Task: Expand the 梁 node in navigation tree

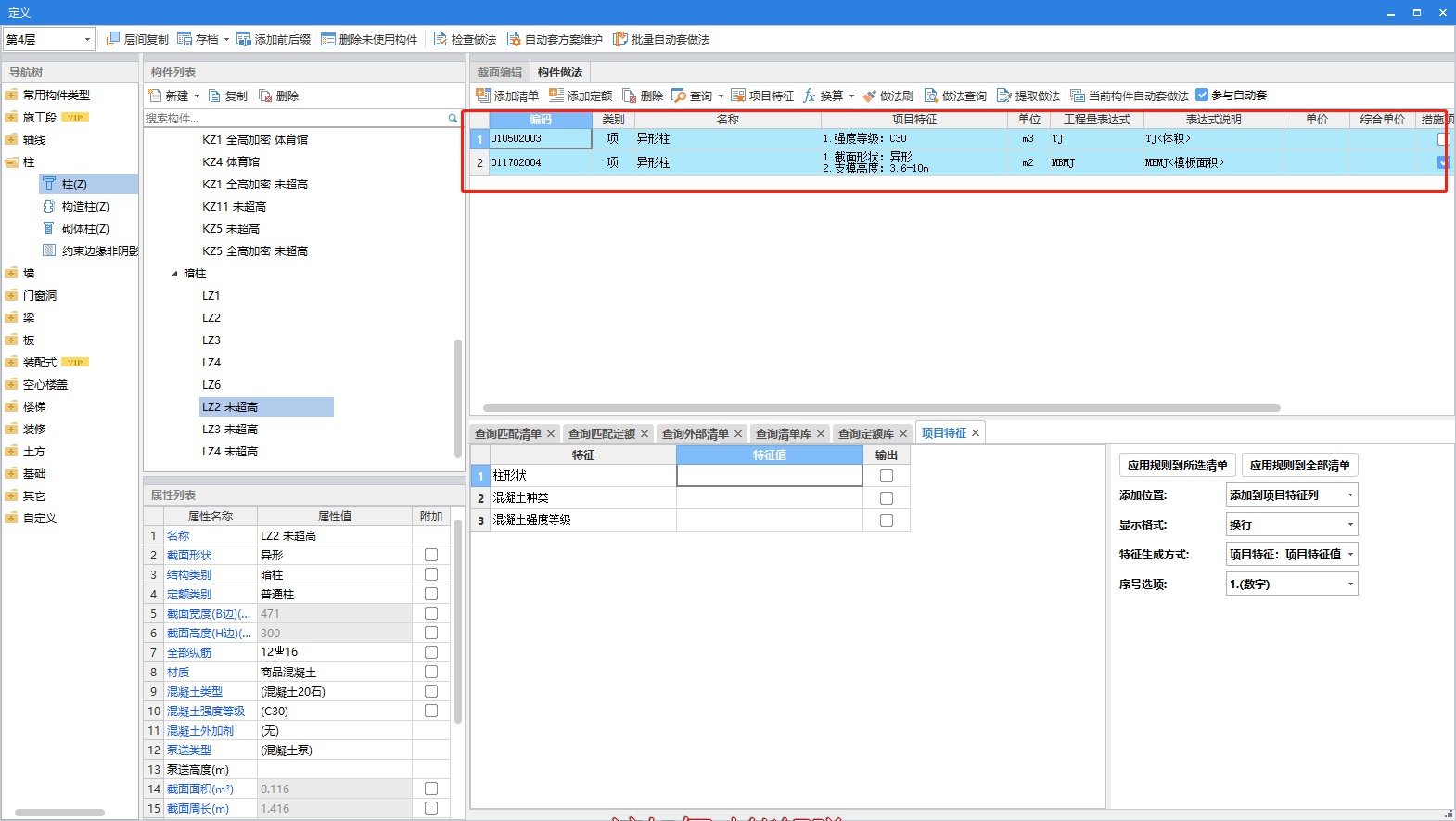Action: [11, 318]
